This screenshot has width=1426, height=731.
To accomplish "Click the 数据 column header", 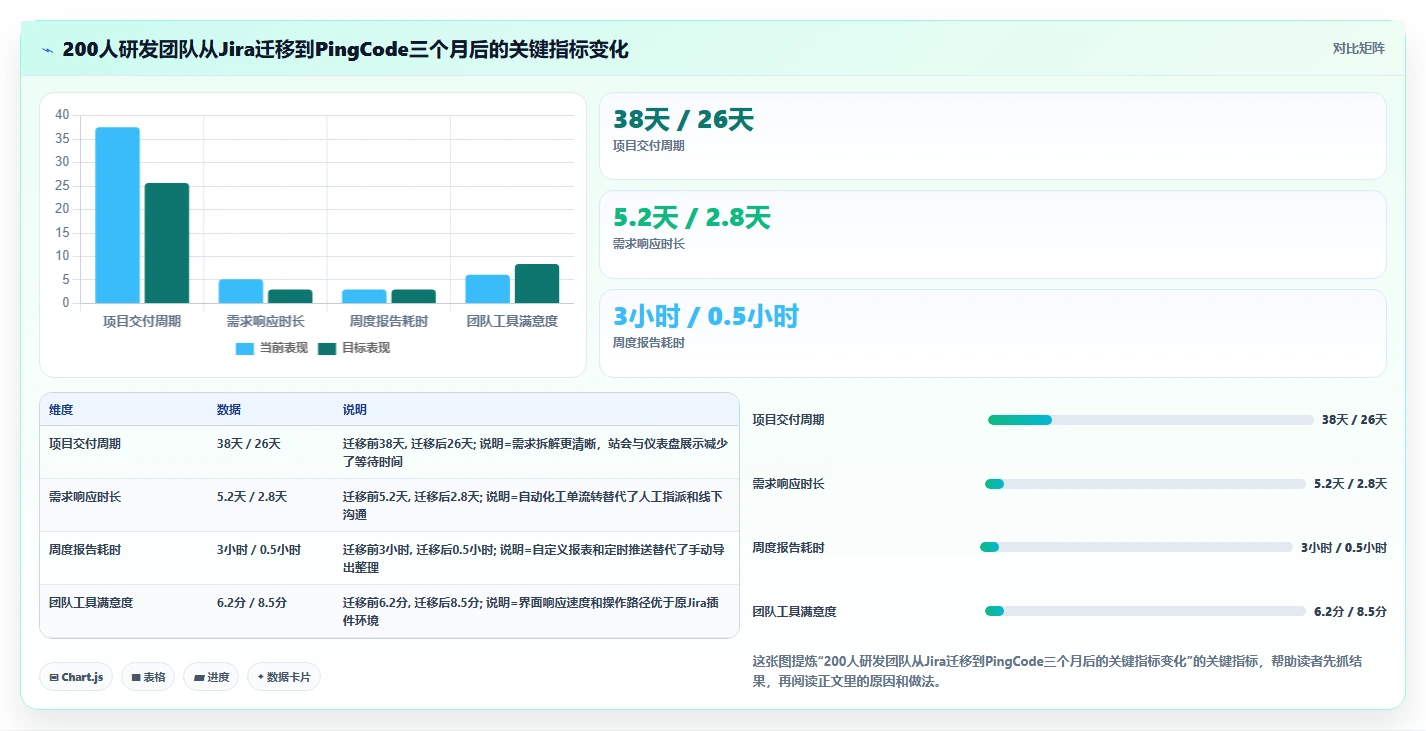I will (228, 410).
